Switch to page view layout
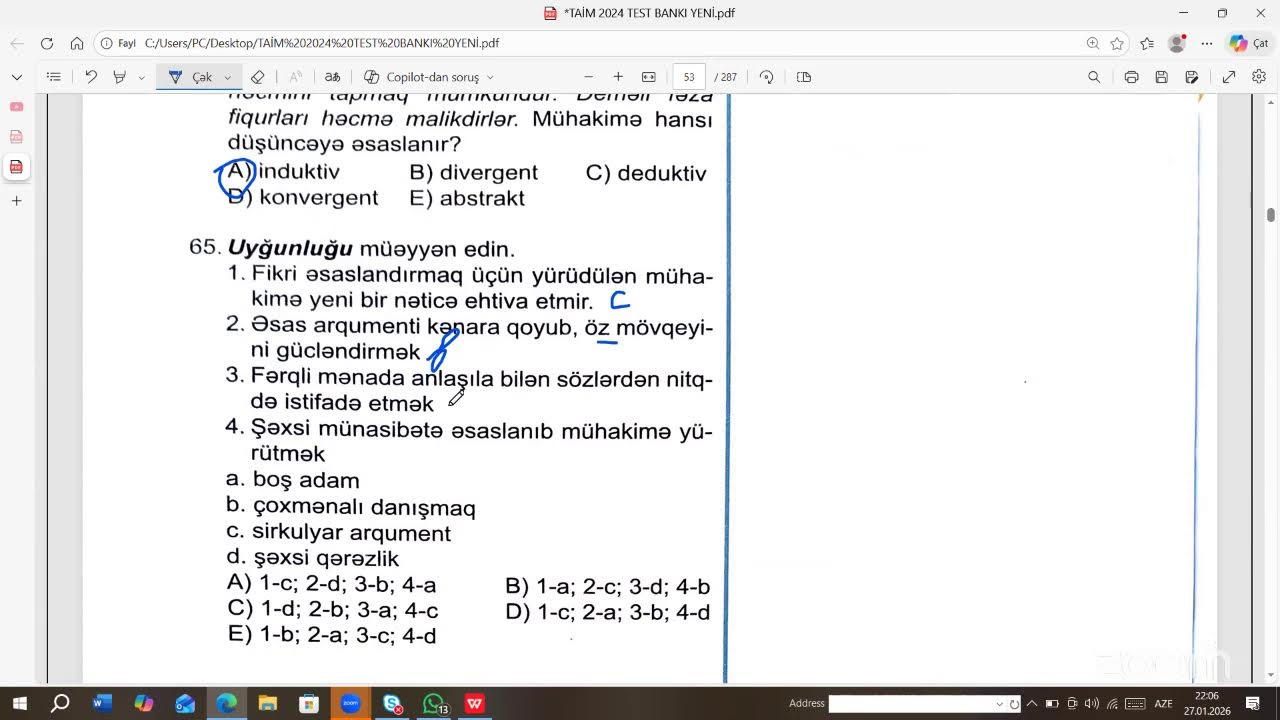The image size is (1280, 720). [804, 77]
